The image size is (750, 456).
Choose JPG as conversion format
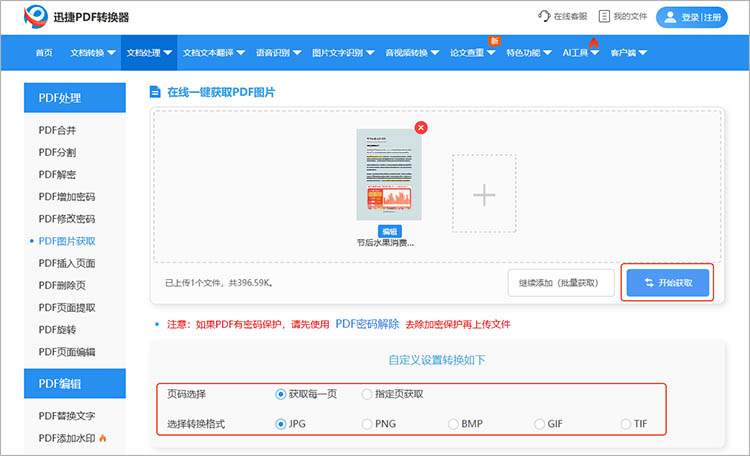point(281,424)
